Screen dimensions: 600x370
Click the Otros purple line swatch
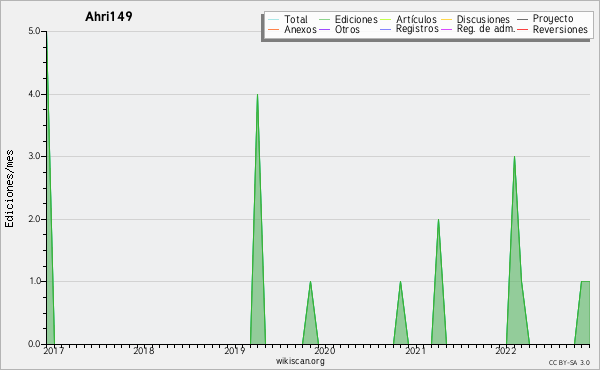(324, 29)
